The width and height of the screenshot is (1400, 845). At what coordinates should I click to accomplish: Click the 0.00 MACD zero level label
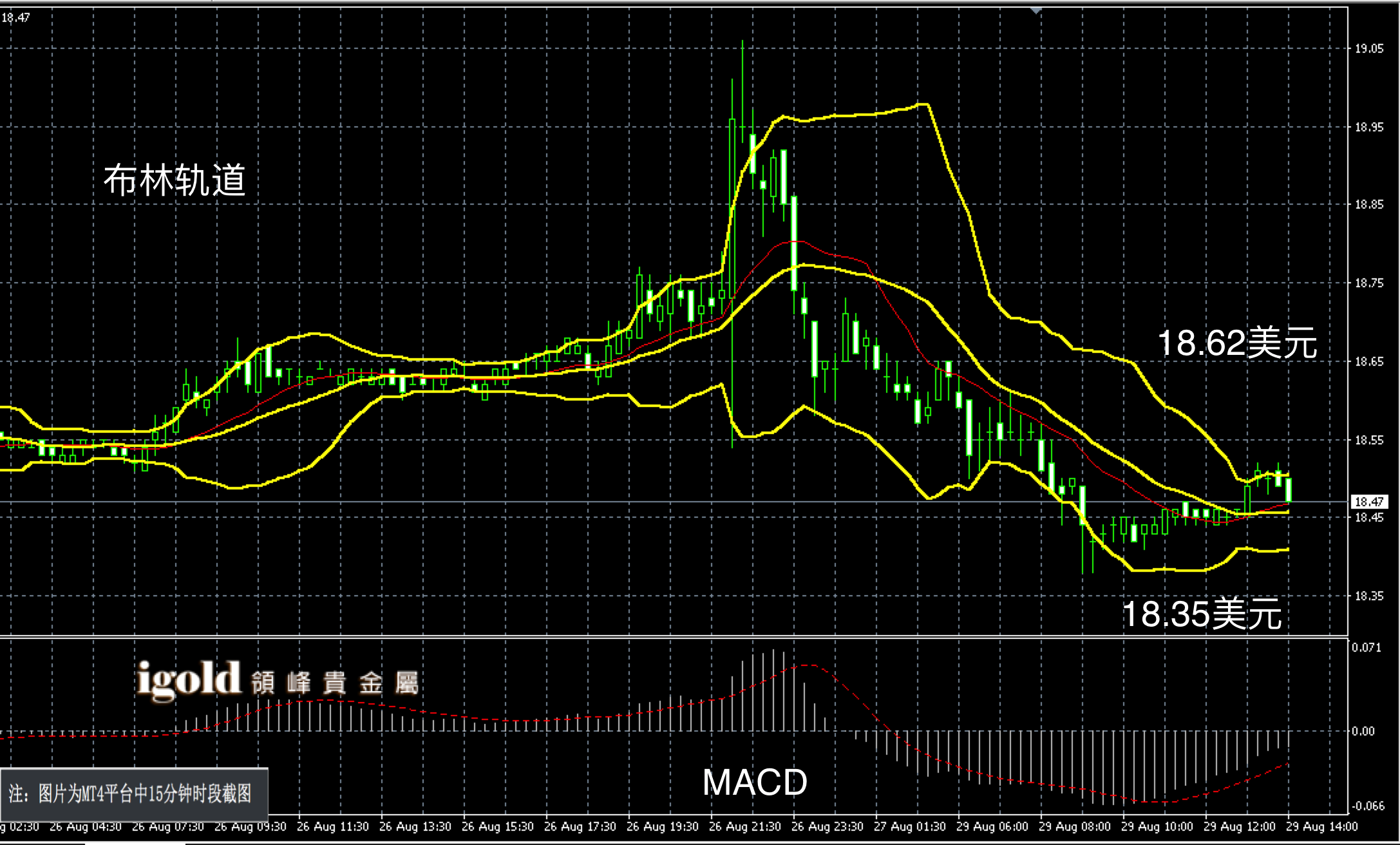click(x=1363, y=731)
